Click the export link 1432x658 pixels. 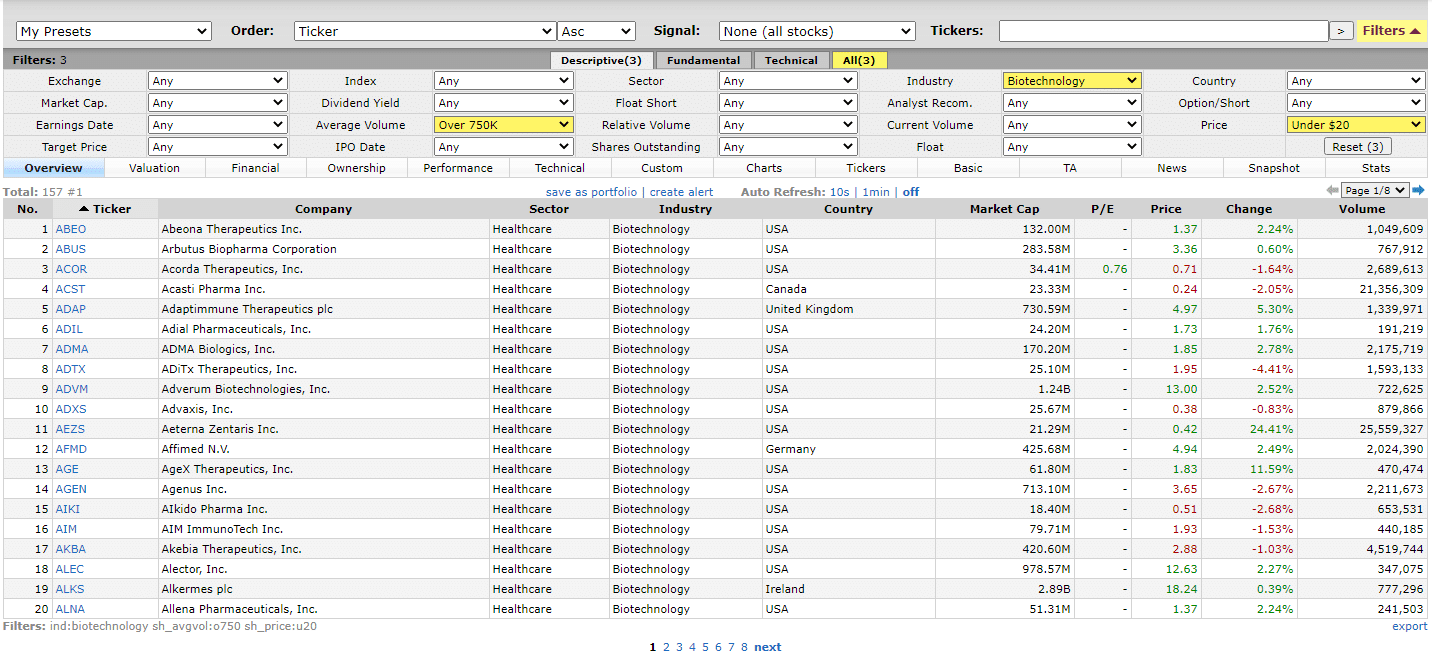(x=1409, y=626)
